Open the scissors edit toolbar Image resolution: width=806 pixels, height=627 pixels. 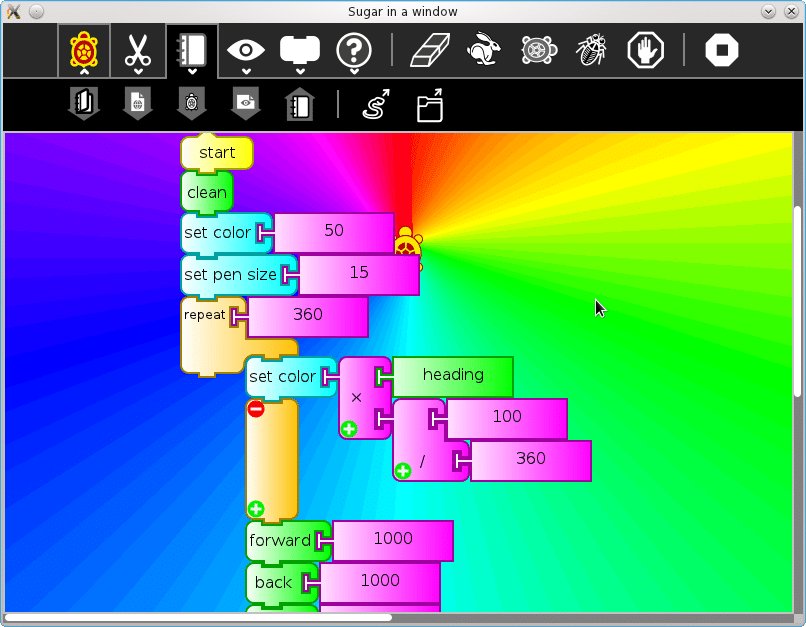click(x=137, y=50)
